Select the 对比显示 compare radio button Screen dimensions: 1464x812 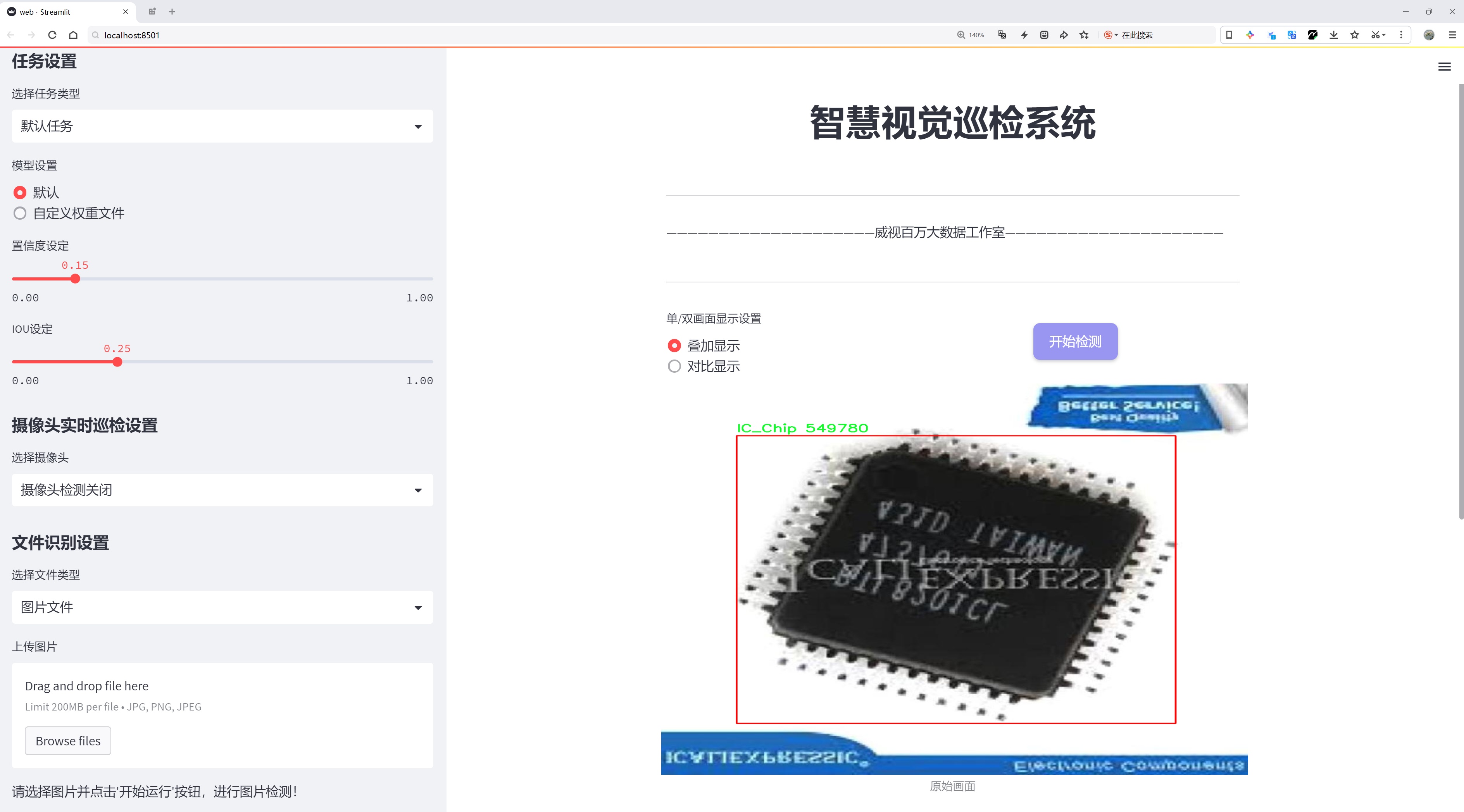point(674,366)
